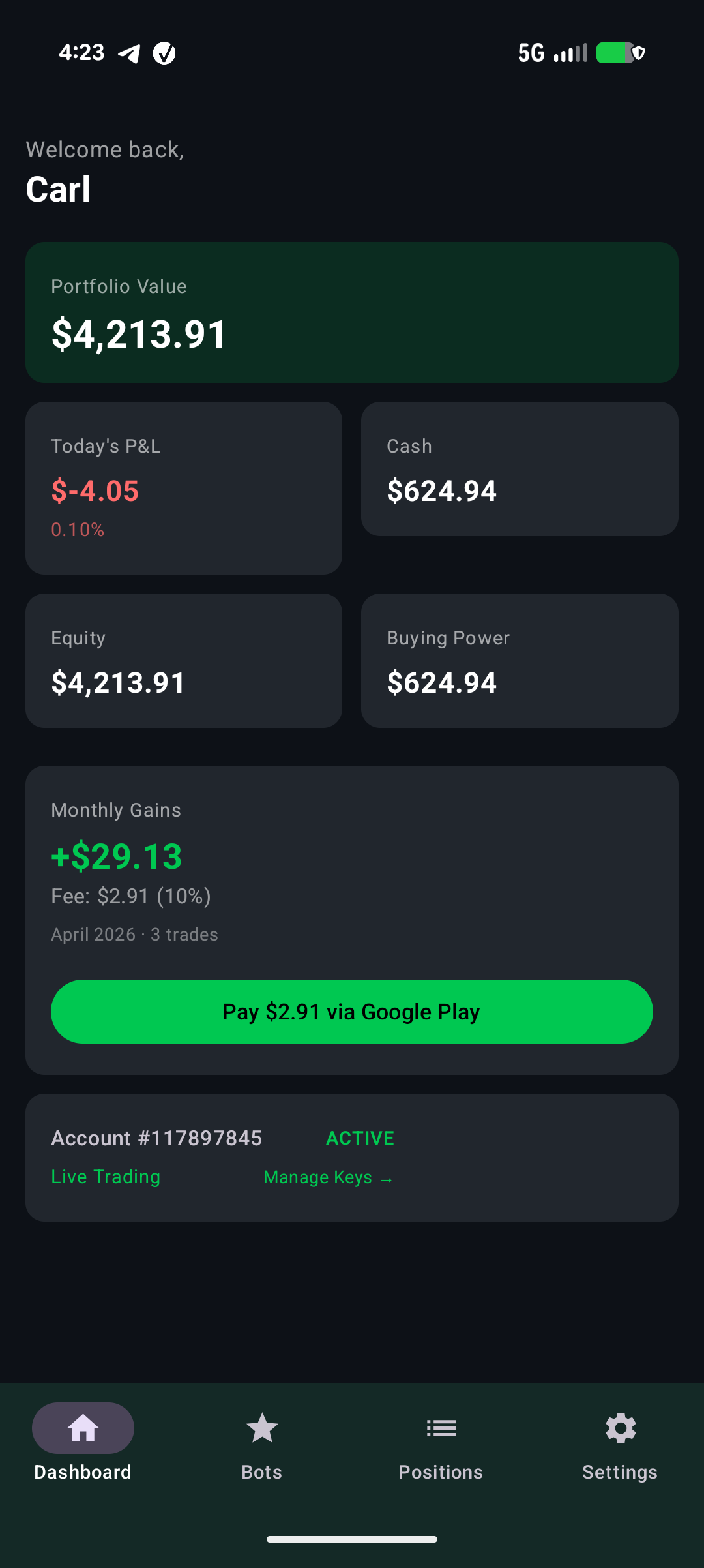Expand the Manage Keys section
Image resolution: width=704 pixels, height=1568 pixels.
pyautogui.click(x=328, y=1177)
